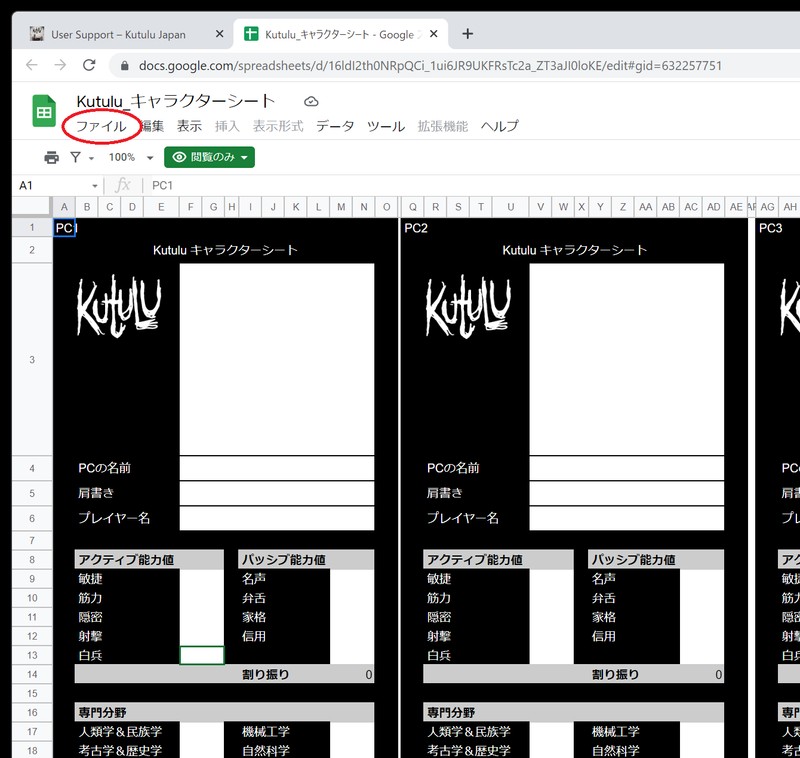Click the Google Sheets home icon

[x=44, y=111]
